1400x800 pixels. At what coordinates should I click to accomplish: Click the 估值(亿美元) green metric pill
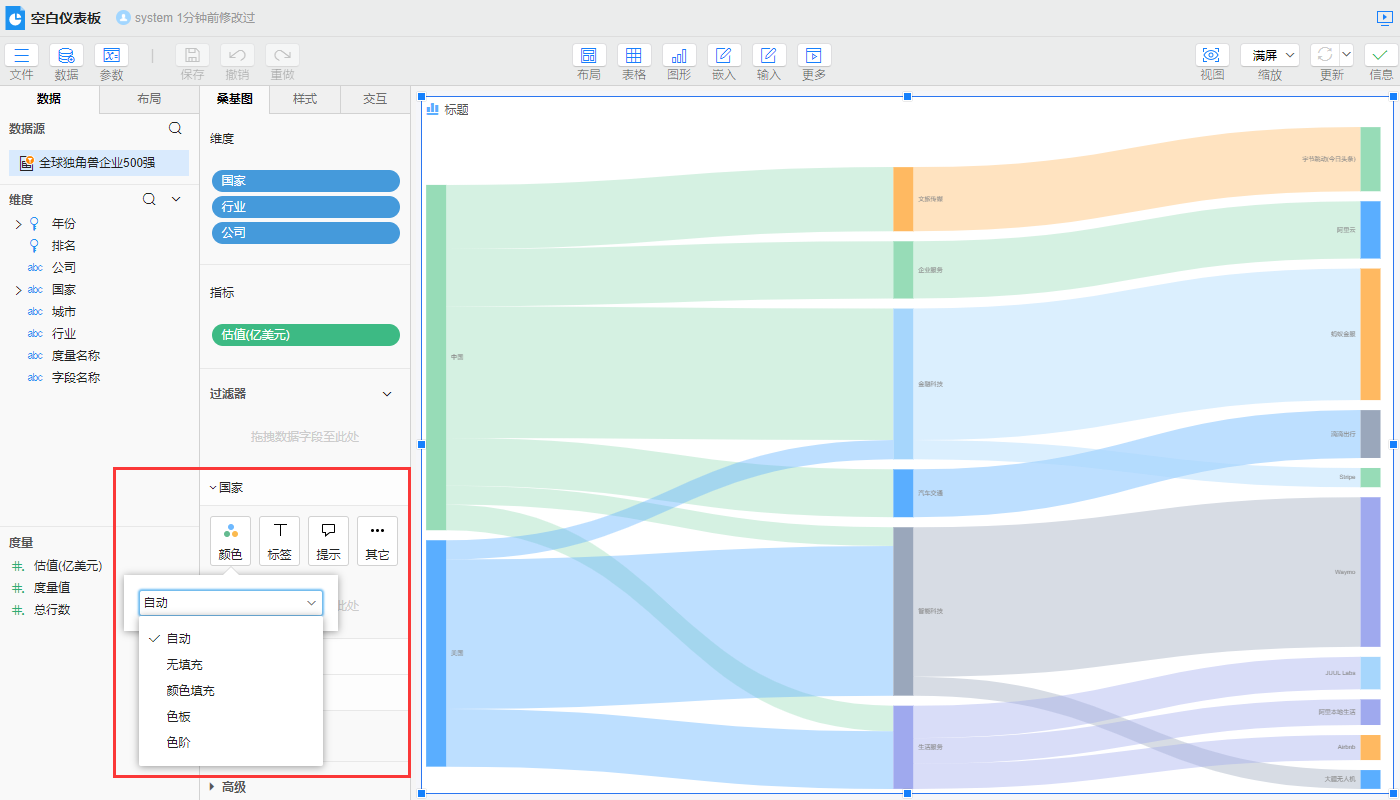[x=305, y=335]
